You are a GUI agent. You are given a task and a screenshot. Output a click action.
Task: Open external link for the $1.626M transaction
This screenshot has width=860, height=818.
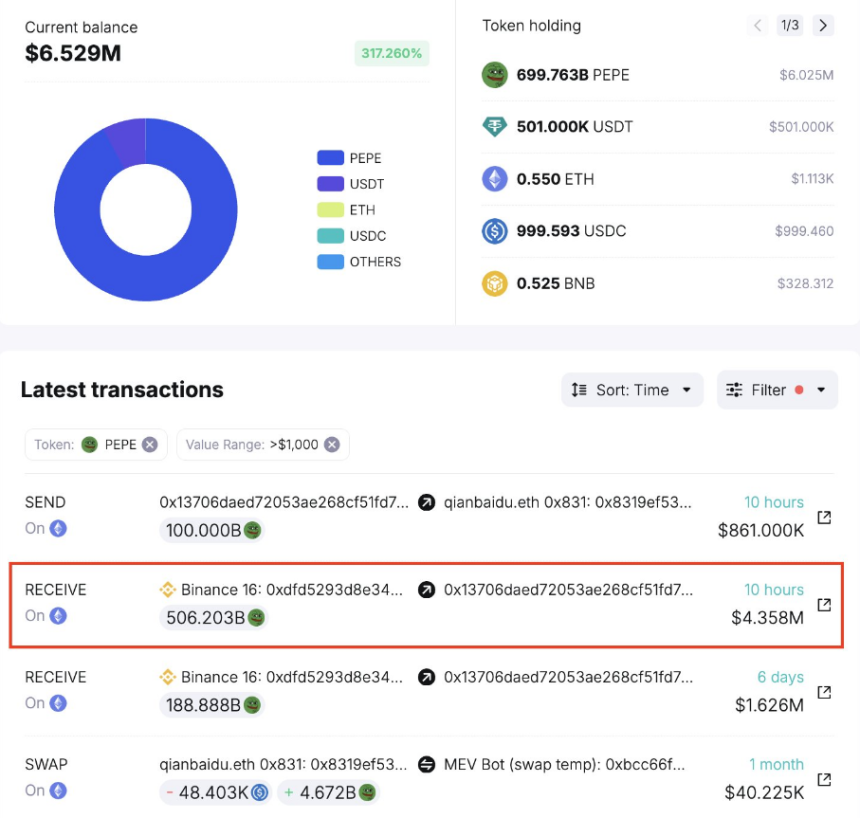pos(824,692)
